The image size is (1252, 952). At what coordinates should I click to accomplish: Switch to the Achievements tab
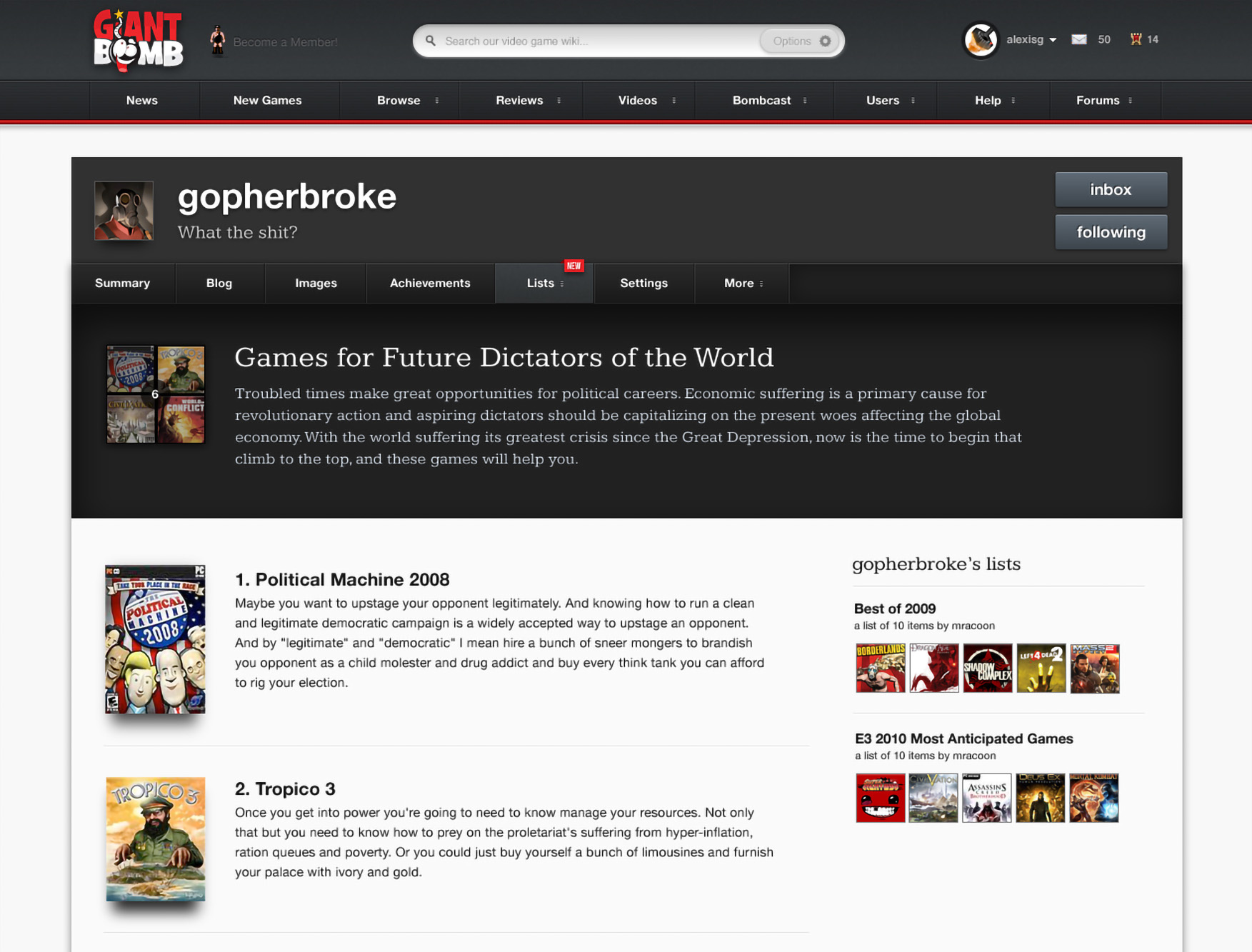[x=429, y=284]
